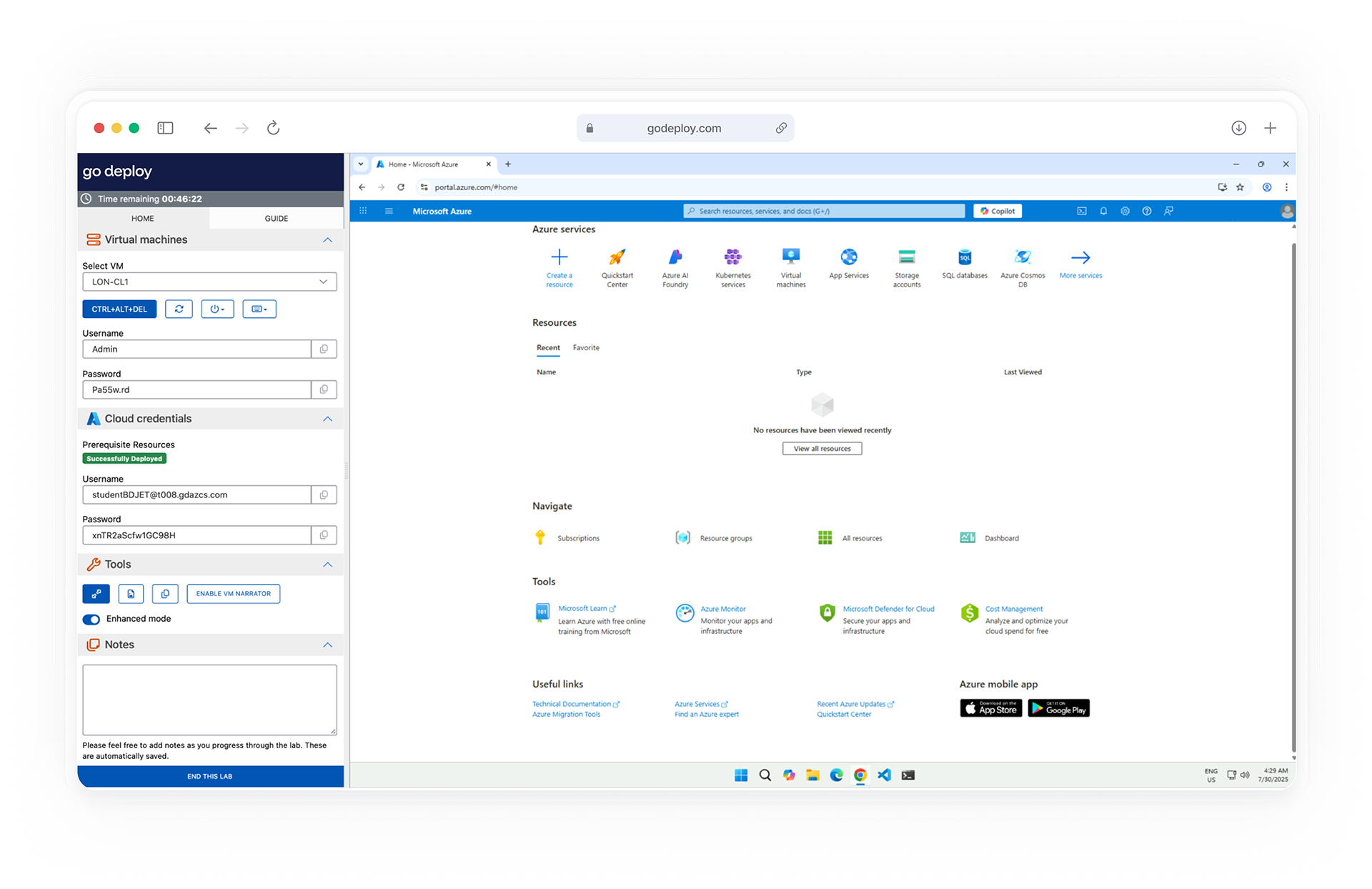Screen dimensions: 1372x889
Task: Open Azure notifications bell
Action: tap(1103, 211)
